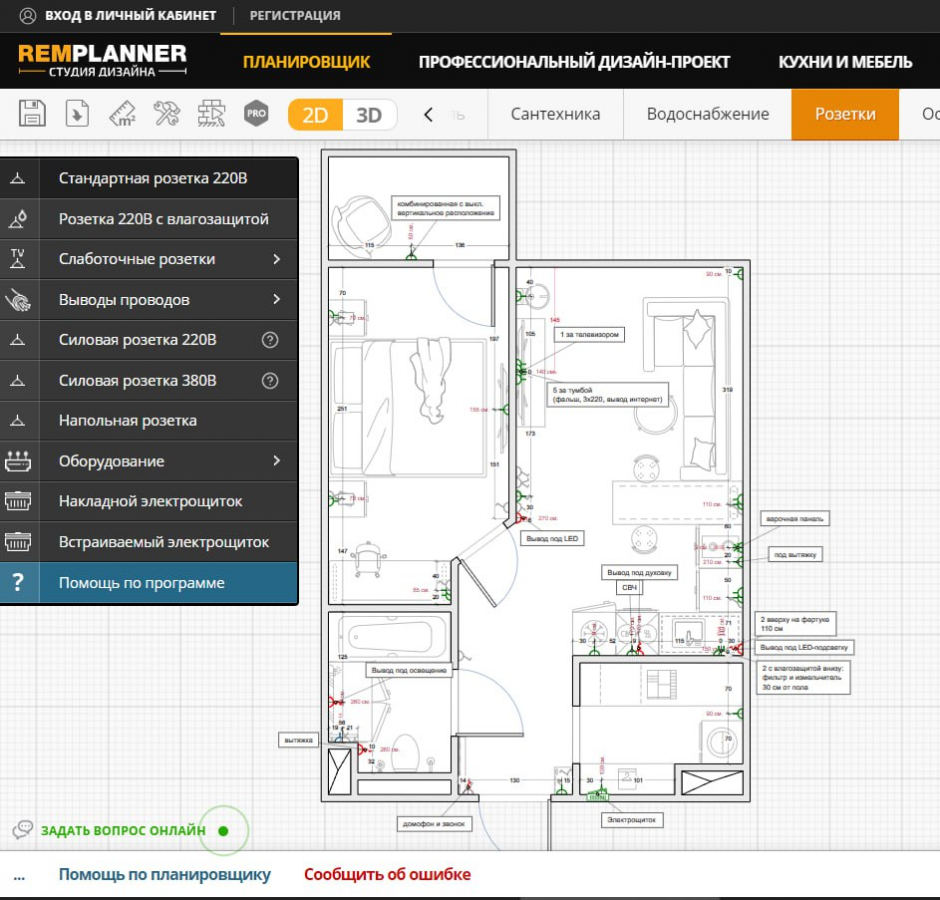The image size is (940, 900).
Task: Click the Электрощиток label on the plan
Action: point(632,820)
